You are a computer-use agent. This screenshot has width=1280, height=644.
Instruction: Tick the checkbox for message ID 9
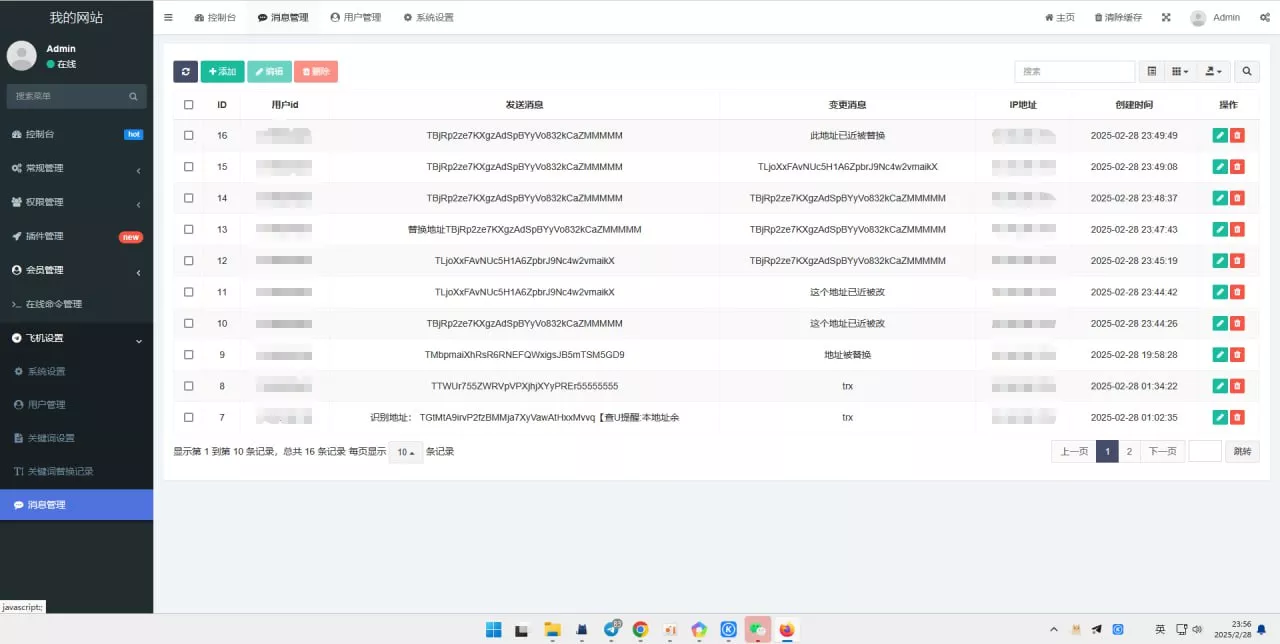click(188, 354)
